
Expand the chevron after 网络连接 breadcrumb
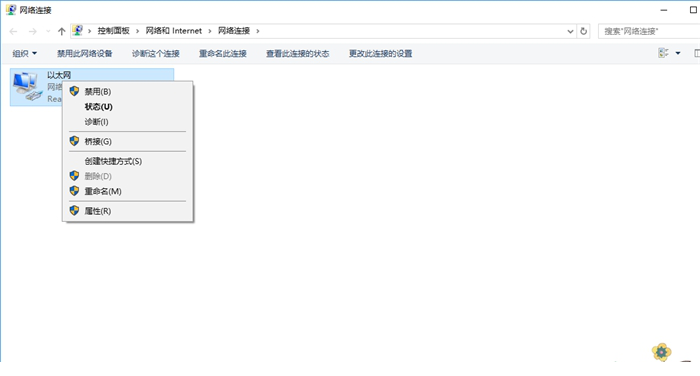tap(258, 31)
